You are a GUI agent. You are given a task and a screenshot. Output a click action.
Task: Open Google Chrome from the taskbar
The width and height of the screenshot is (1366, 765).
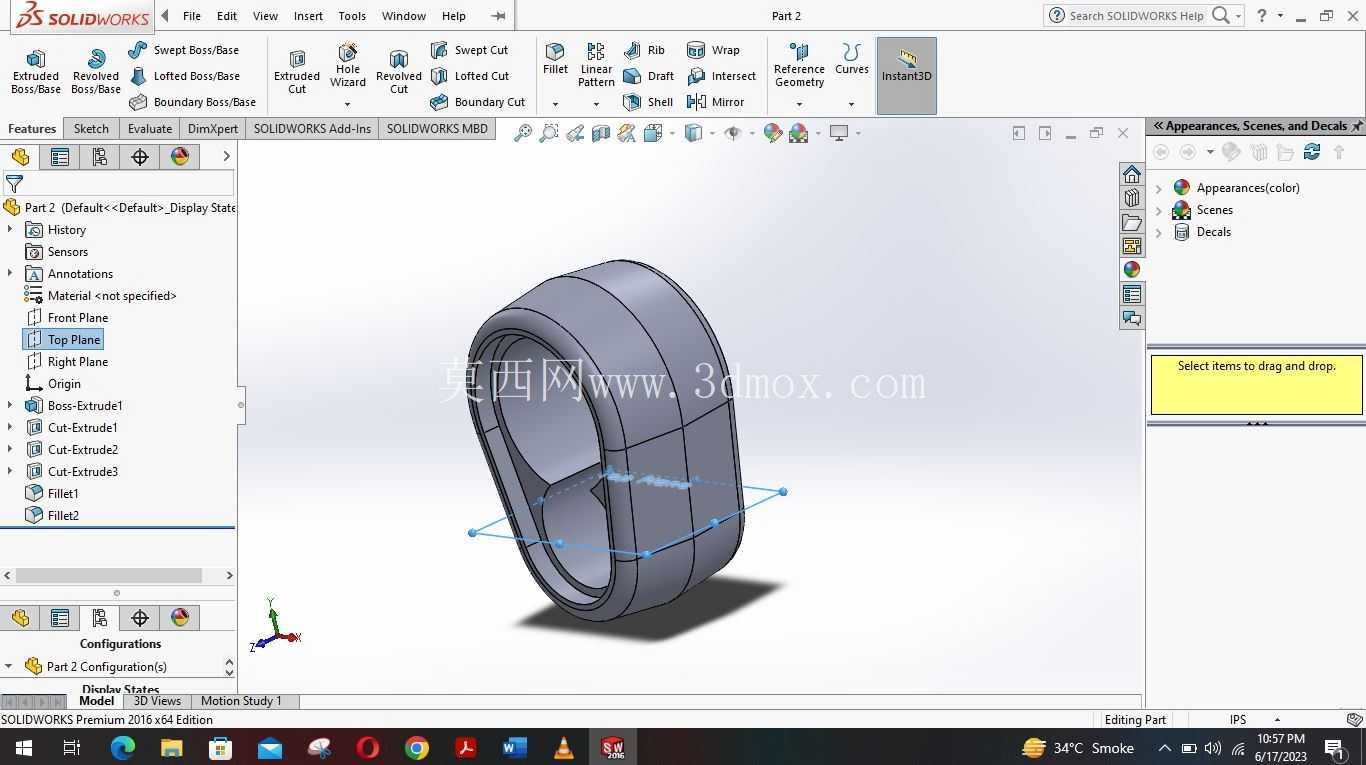(x=417, y=748)
